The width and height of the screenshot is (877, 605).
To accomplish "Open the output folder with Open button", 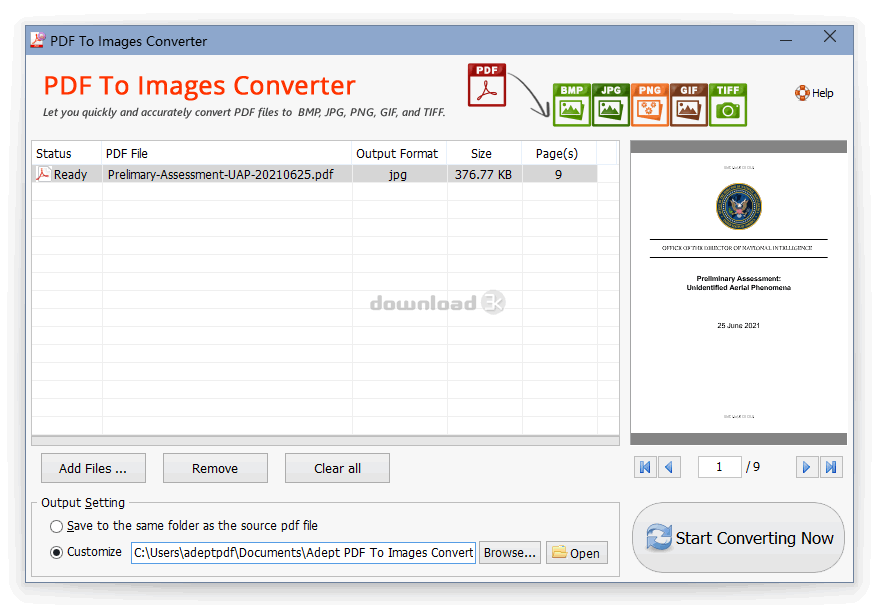I will click(x=576, y=553).
